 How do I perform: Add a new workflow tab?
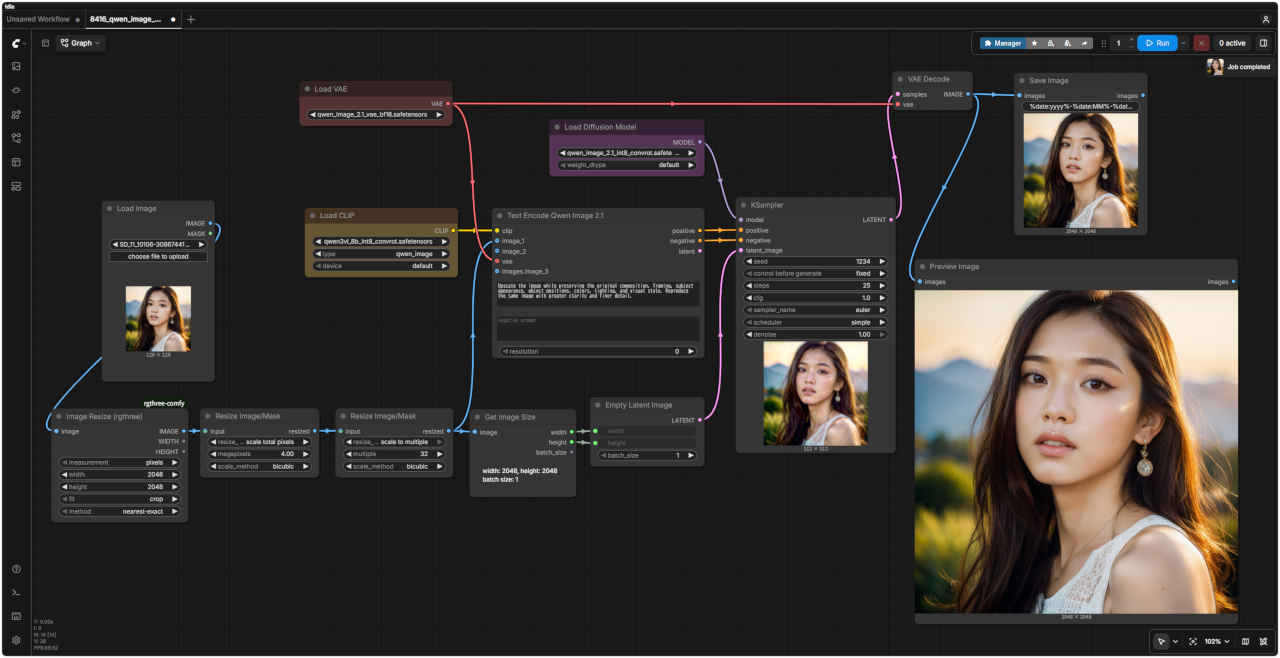191,19
